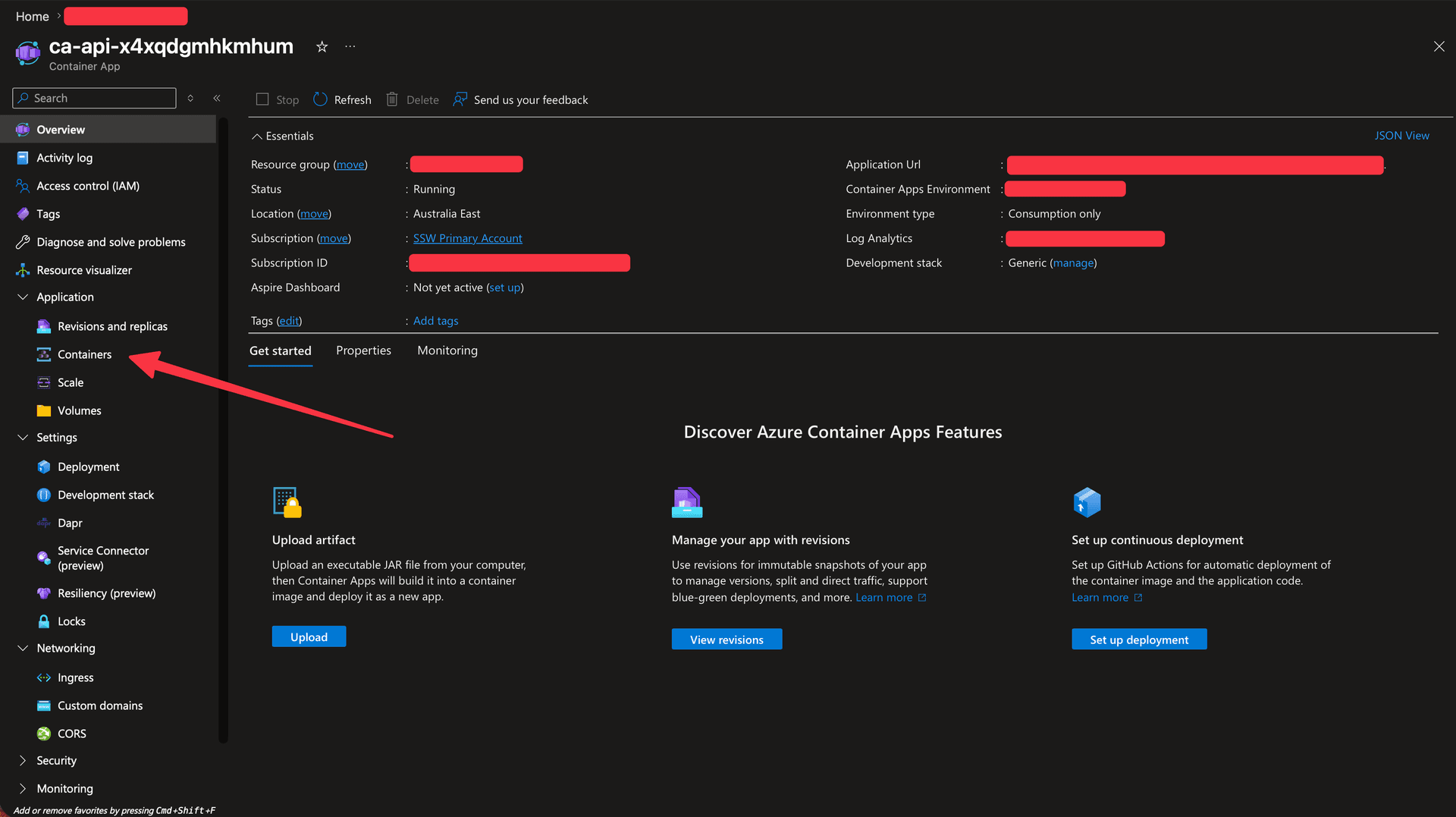The image size is (1456, 817).
Task: Open Access control (IAM) icon
Action: pos(23,186)
